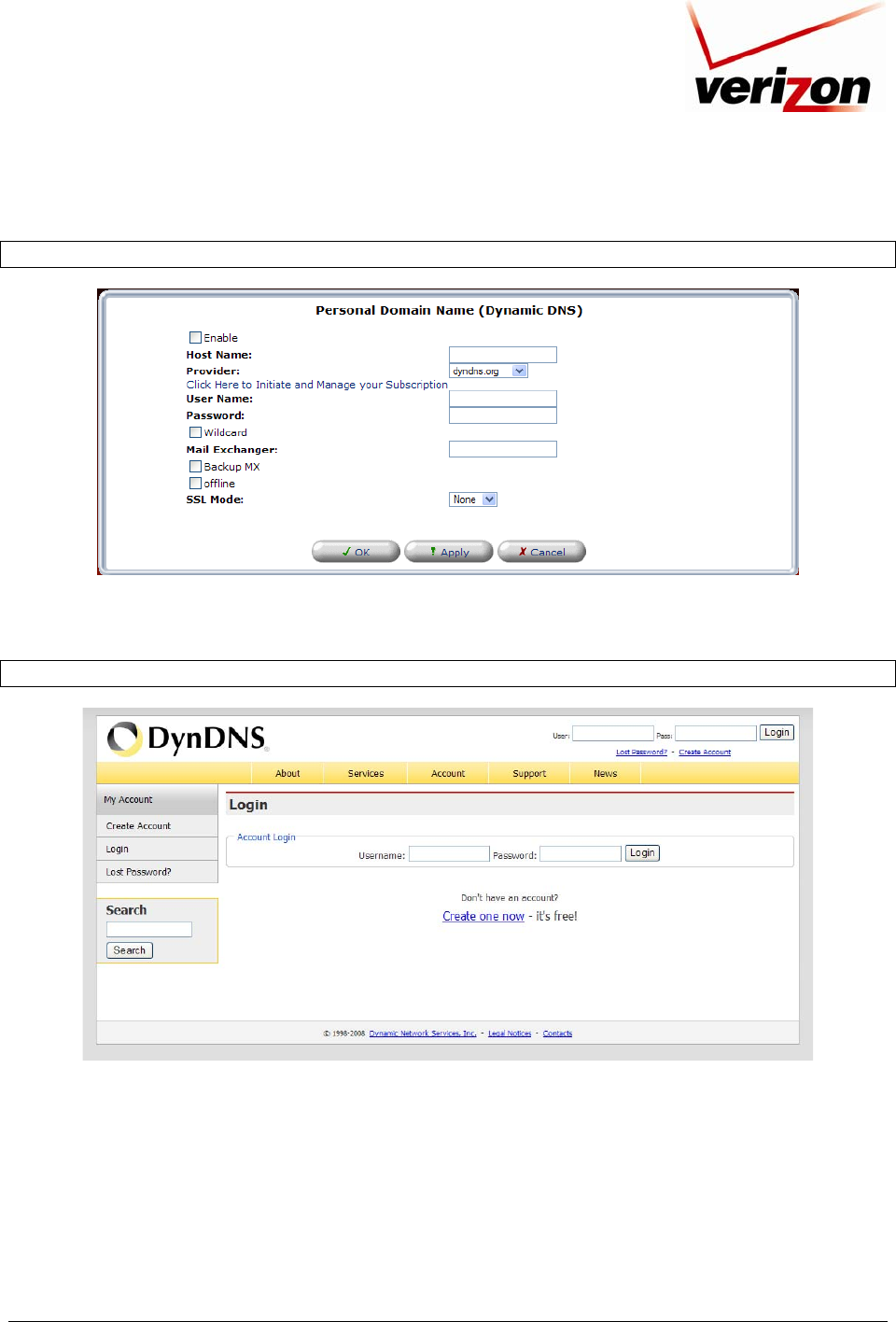The width and height of the screenshot is (896, 1322).
Task: Open the Initiate and Manage Subscription link
Action: tap(316, 385)
